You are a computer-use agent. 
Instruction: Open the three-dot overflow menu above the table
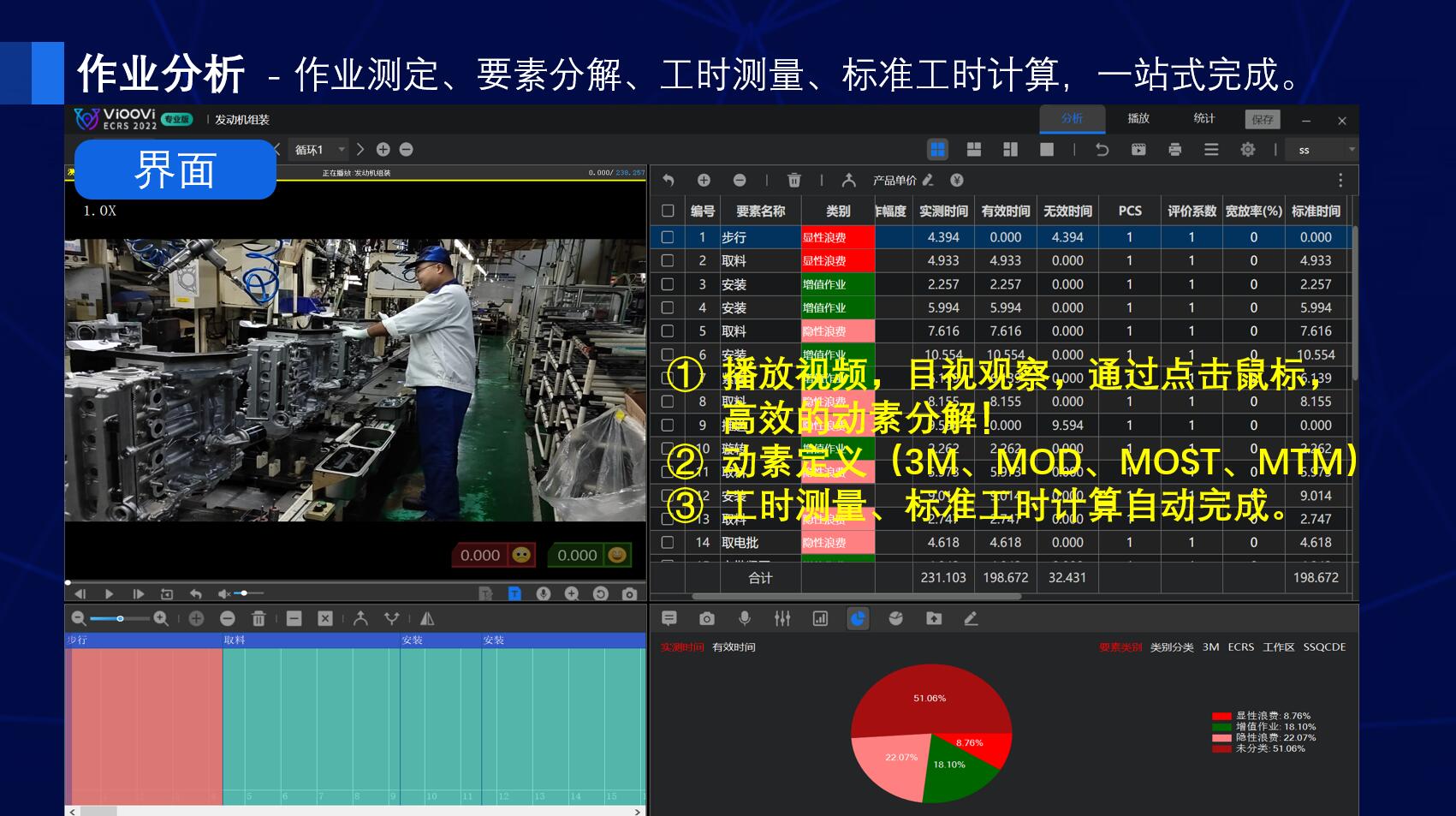point(1340,180)
